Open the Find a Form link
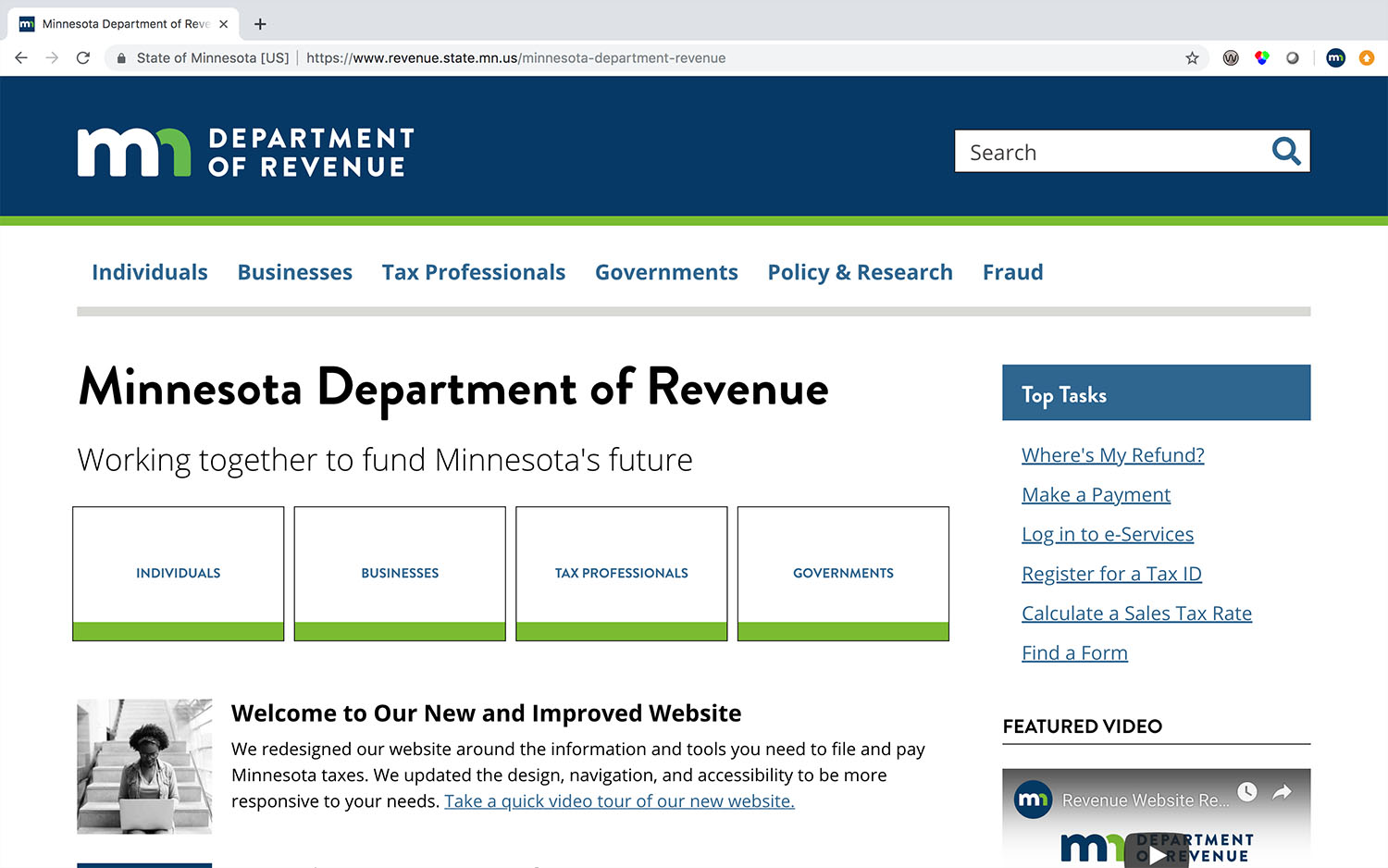 pos(1074,653)
